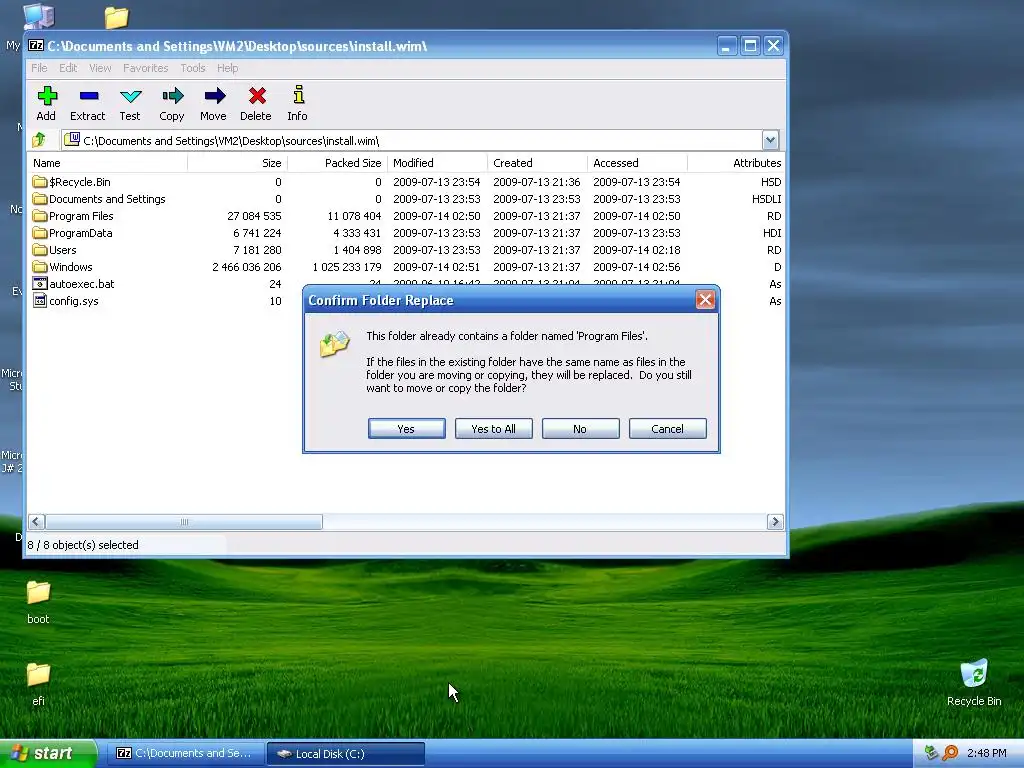This screenshot has height=768, width=1024.
Task: Click the 7-Zip title bar icon
Action: pos(36,46)
